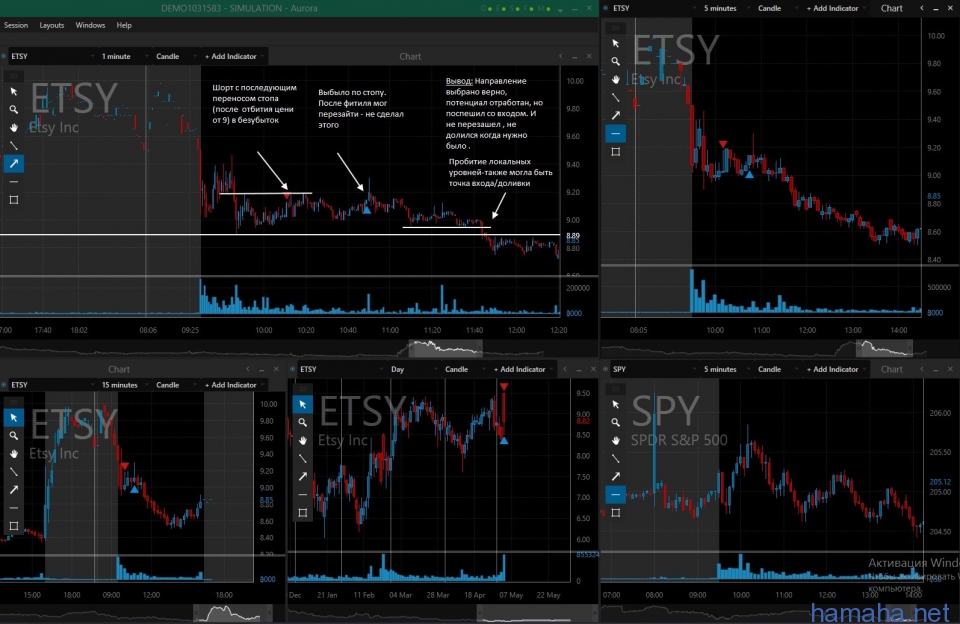Select the pointer tool in SPY chart

[615, 405]
